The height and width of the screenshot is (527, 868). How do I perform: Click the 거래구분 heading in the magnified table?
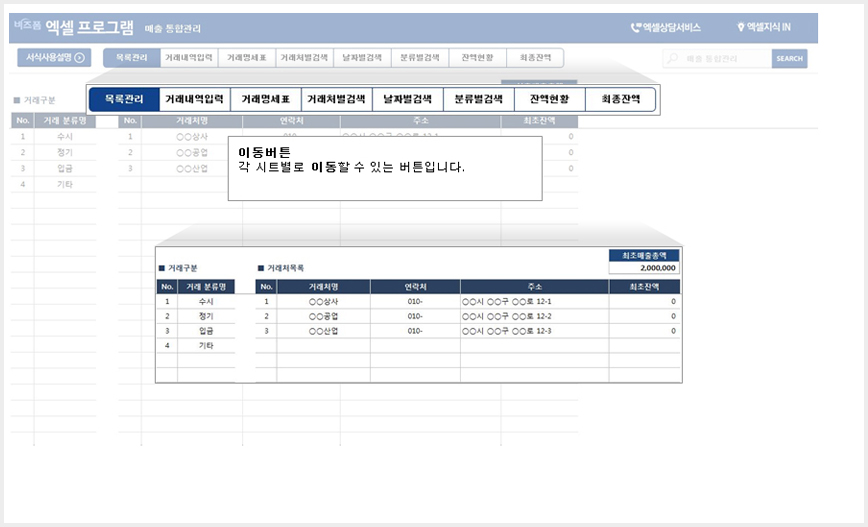coord(183,268)
